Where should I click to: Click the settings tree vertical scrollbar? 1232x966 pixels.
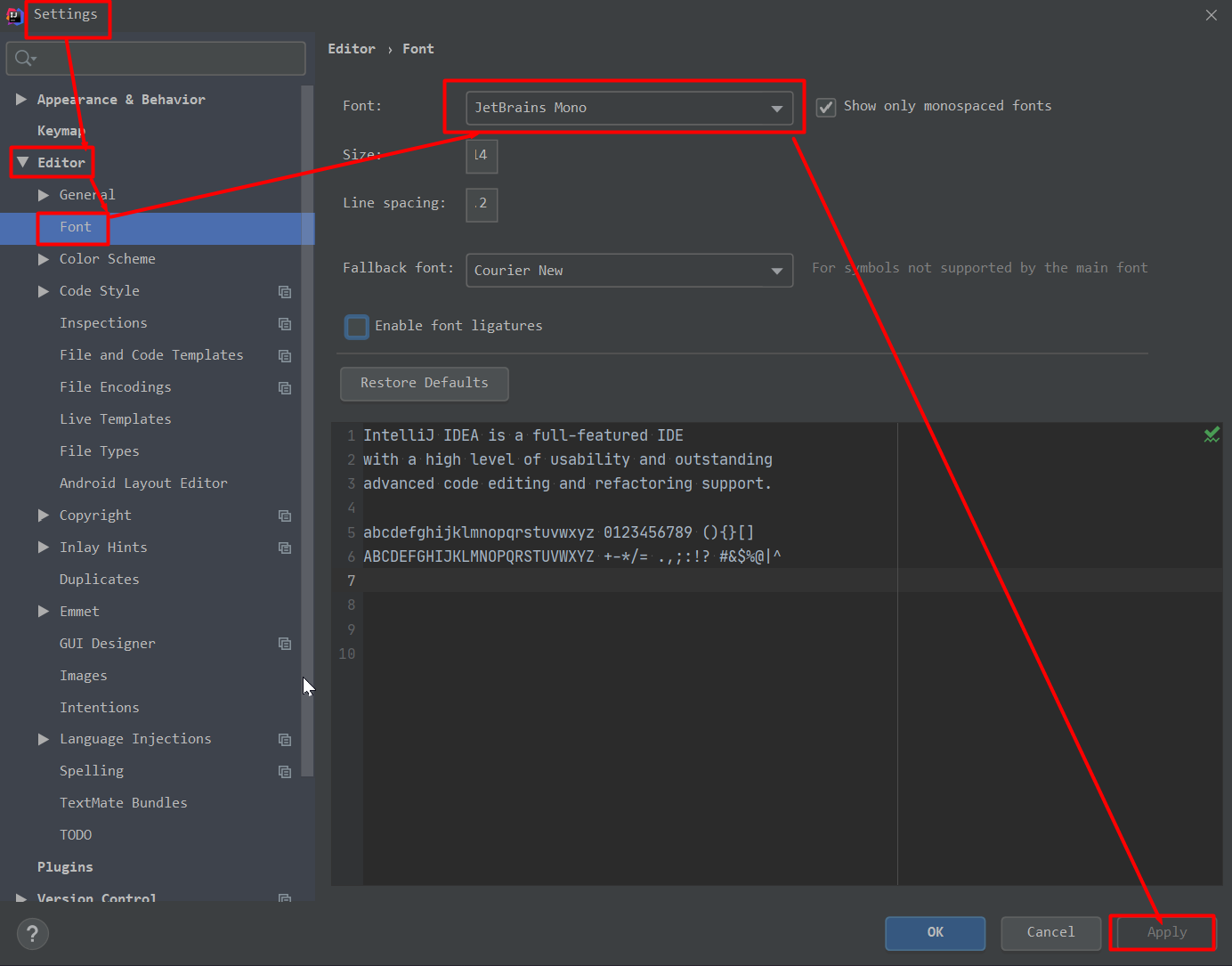click(307, 432)
